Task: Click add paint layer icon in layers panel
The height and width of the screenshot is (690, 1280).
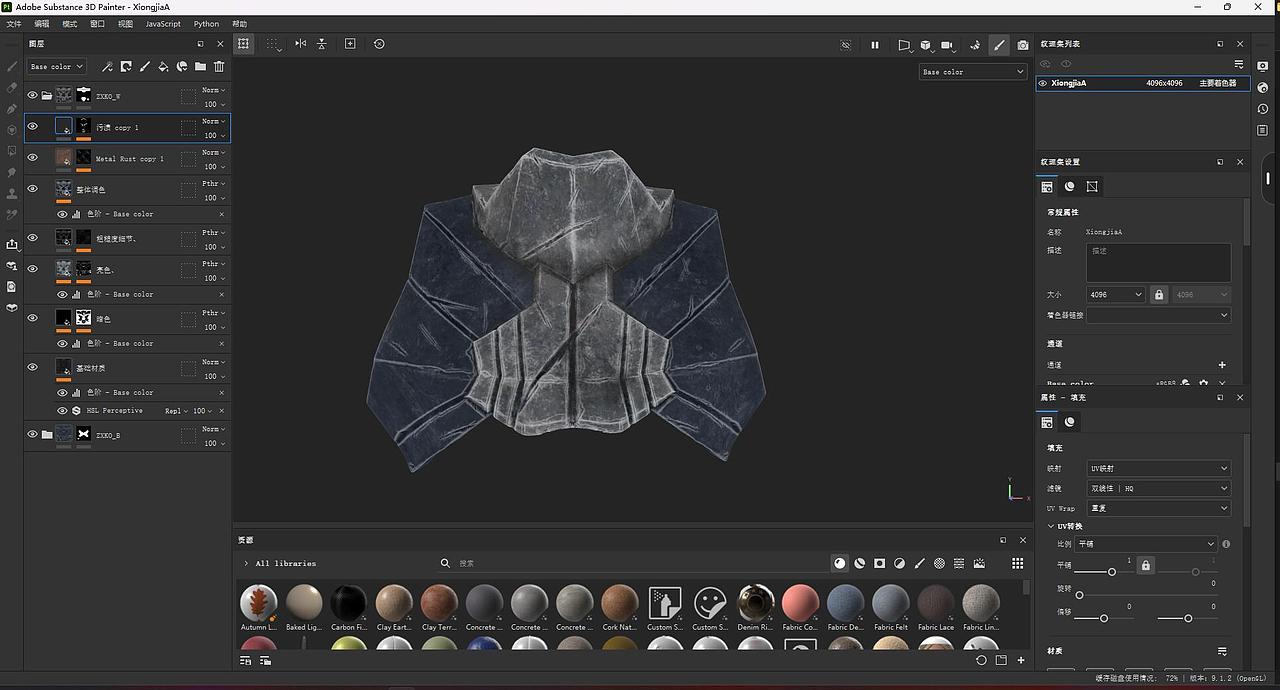Action: [x=145, y=67]
